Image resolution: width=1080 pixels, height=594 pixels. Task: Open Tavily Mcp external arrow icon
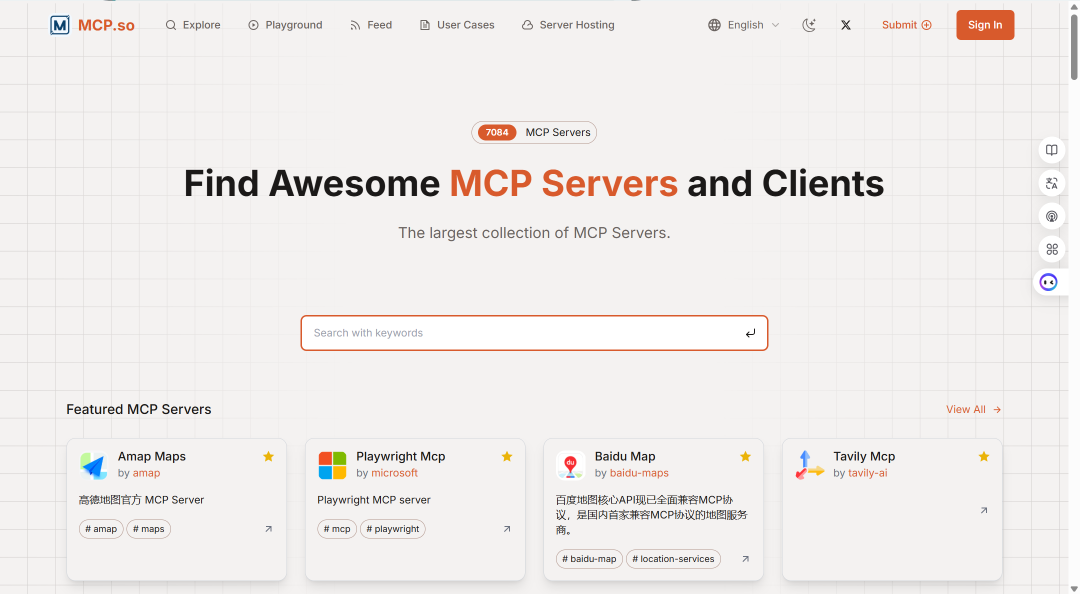(x=984, y=511)
